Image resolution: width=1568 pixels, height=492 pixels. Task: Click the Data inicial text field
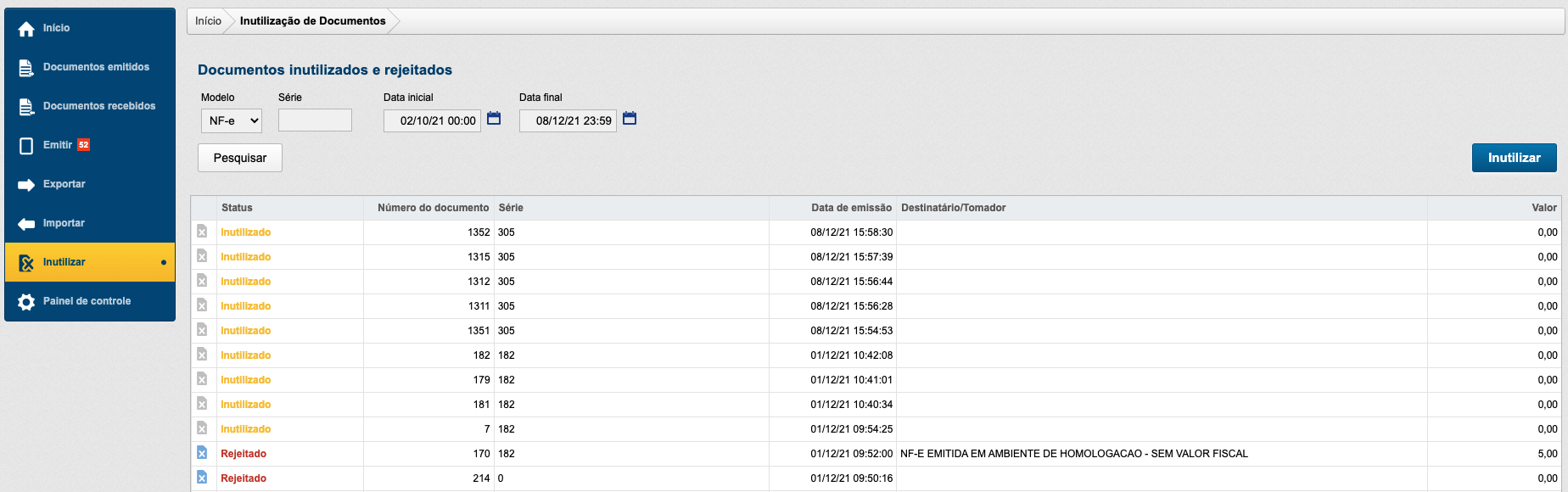coord(432,121)
